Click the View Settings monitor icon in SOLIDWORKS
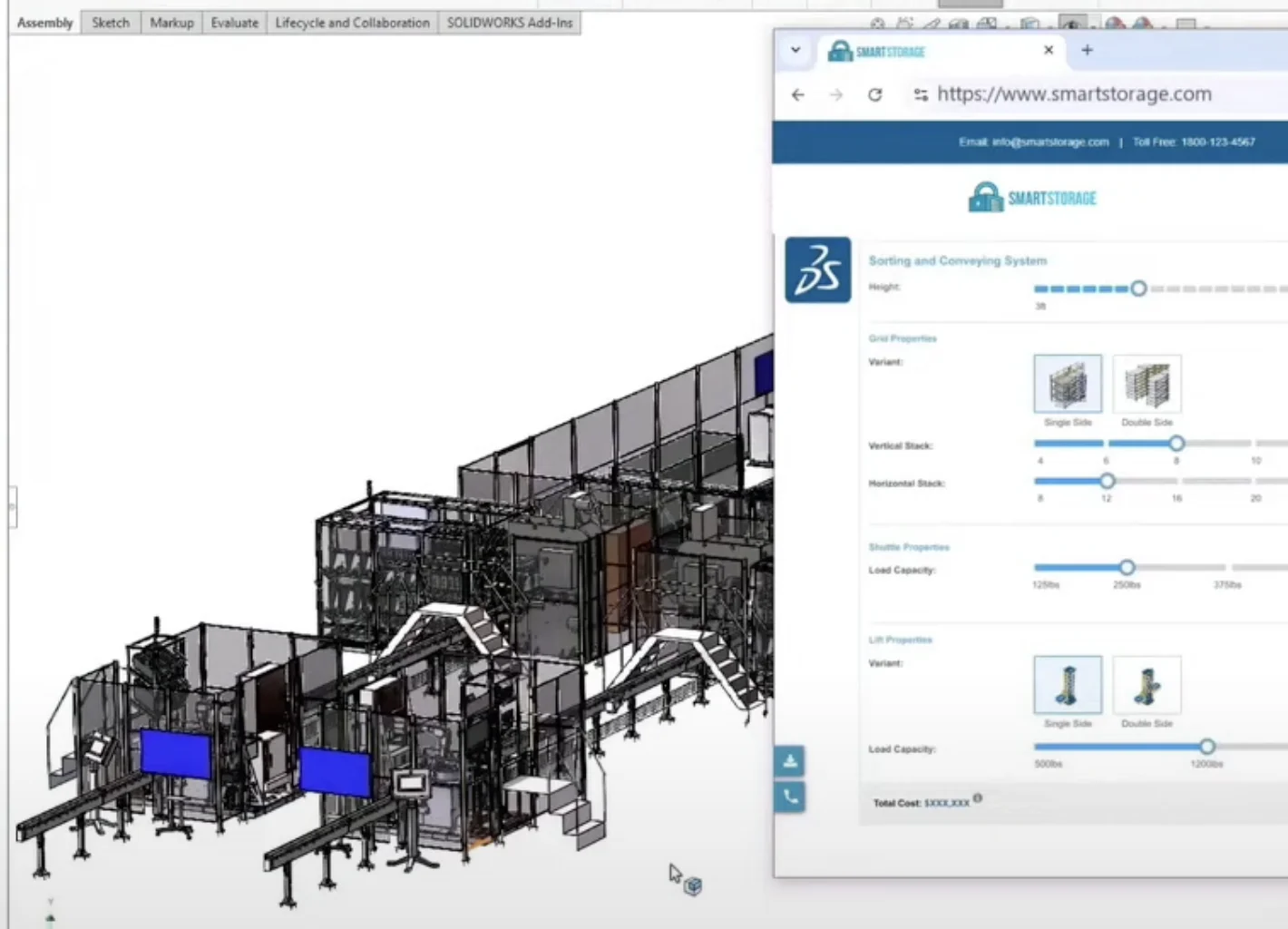 pos(1186,24)
